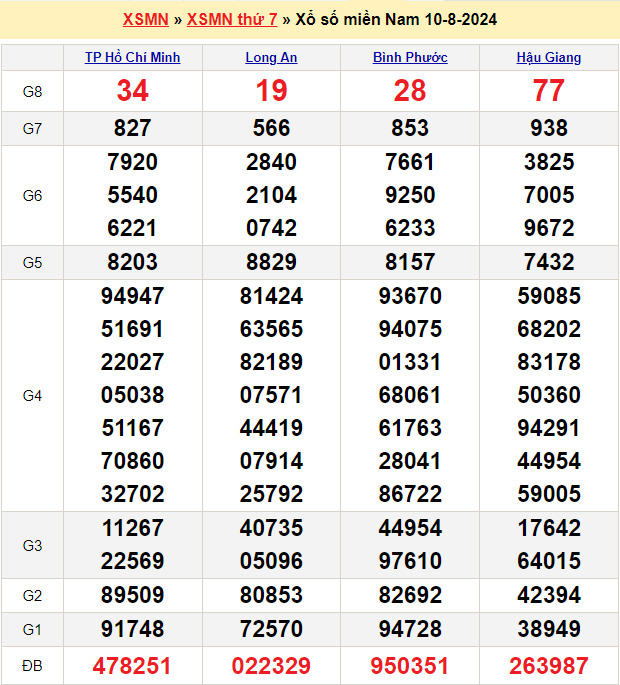Image resolution: width=620 pixels, height=685 pixels.
Task: Click the G1 result 91748
Action: coord(133,630)
